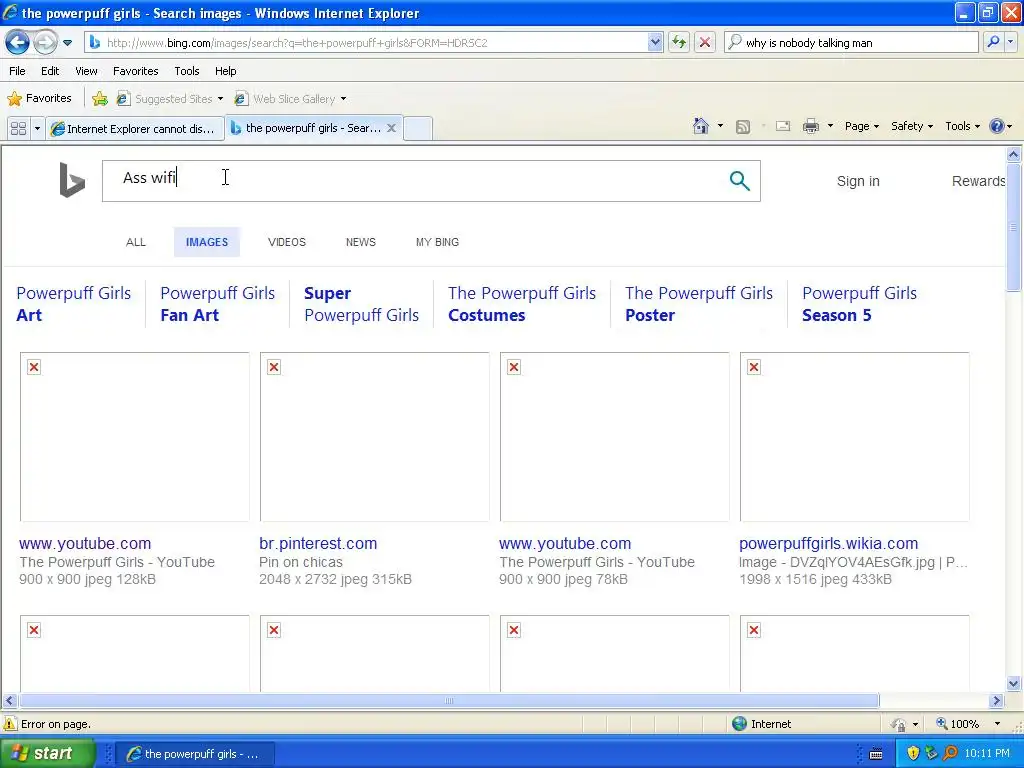This screenshot has height=768, width=1024.
Task: Open the Safety command bar menu
Action: [x=912, y=127]
